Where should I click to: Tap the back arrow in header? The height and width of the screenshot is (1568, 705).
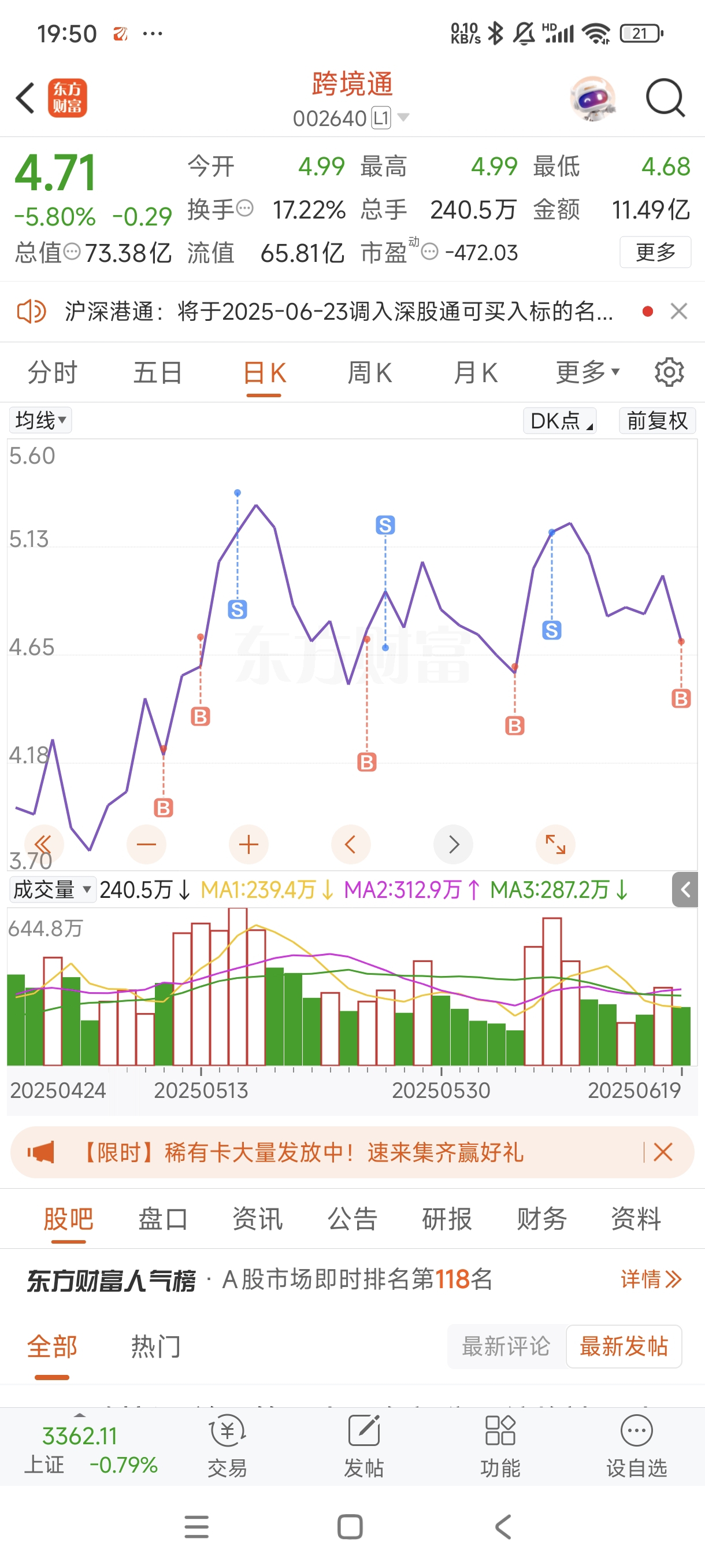pos(25,98)
